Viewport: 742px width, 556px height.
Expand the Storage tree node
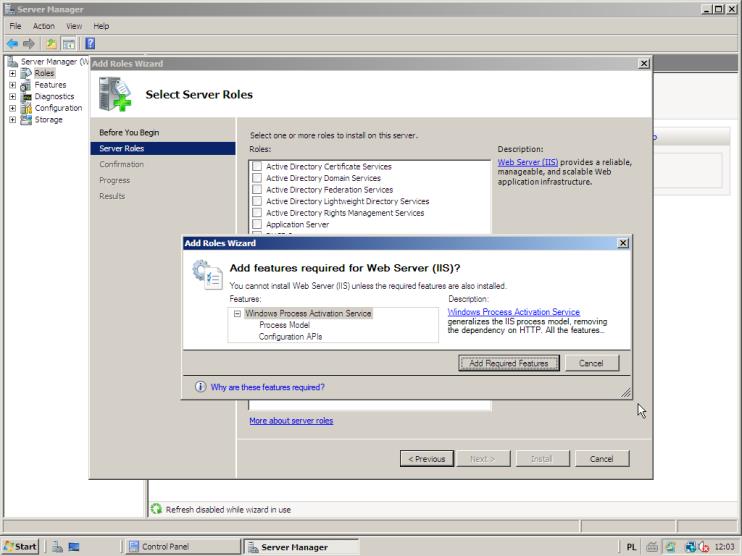click(13, 120)
